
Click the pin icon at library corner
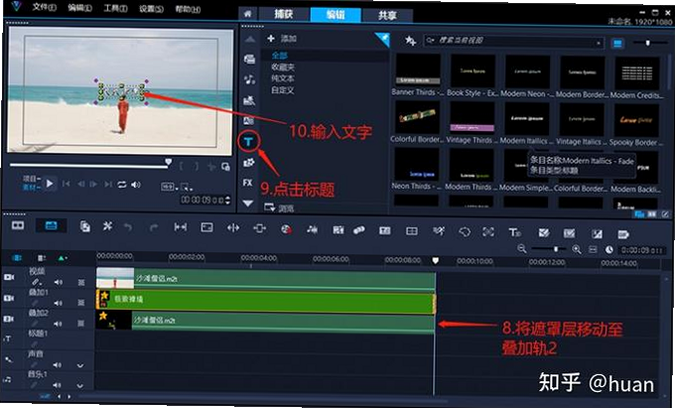[382, 40]
